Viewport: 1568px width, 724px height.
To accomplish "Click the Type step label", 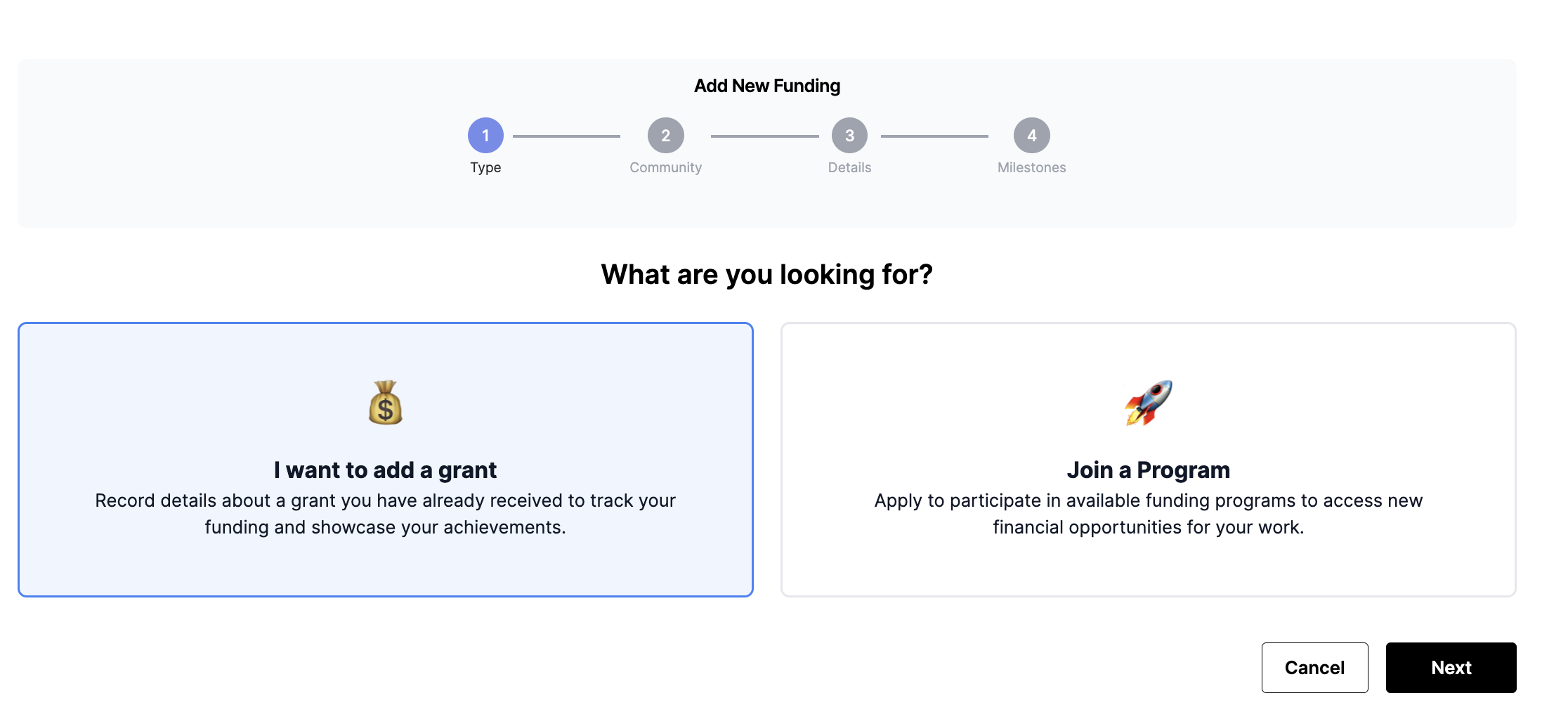I will tap(485, 167).
